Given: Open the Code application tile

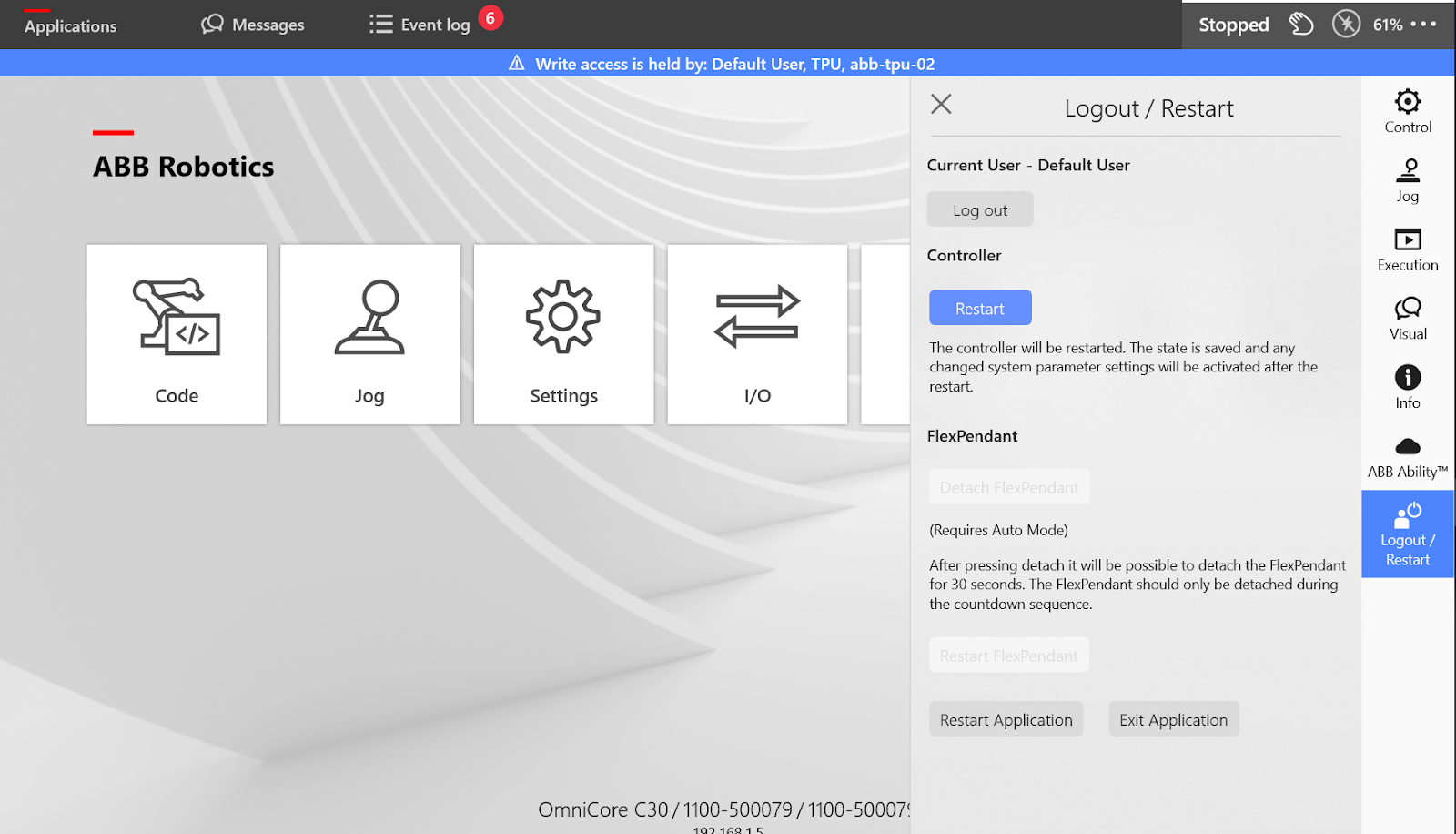Looking at the screenshot, I should click(x=177, y=334).
